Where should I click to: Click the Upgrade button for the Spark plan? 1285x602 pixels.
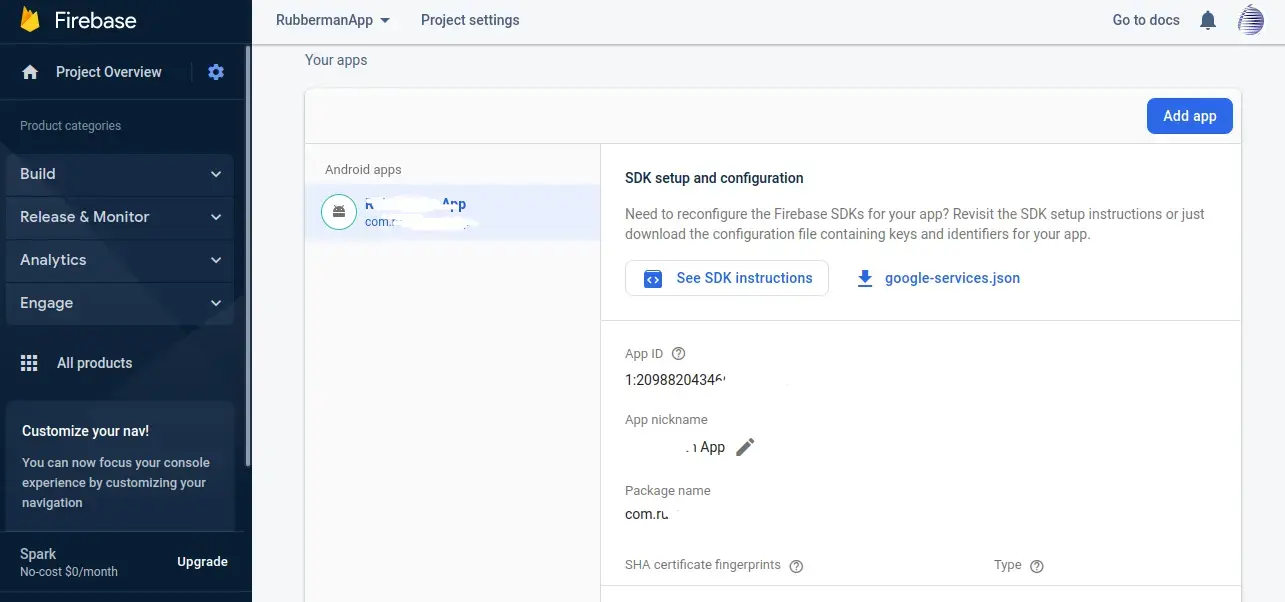point(202,561)
